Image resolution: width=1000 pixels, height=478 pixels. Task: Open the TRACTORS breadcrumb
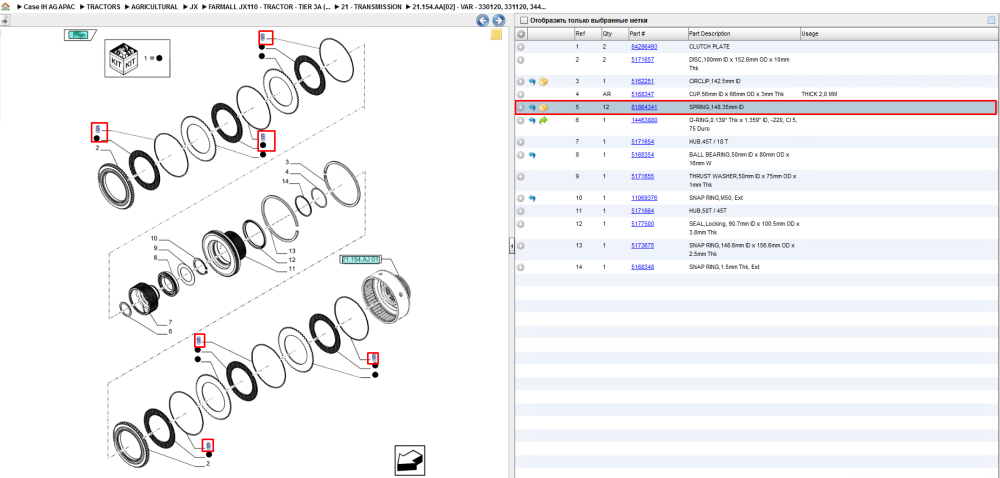point(103,6)
